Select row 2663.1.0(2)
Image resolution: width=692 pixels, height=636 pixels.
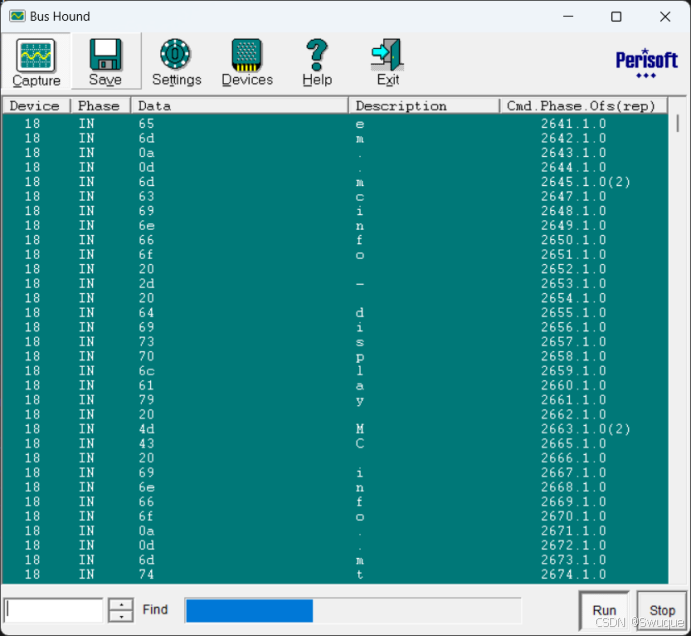coord(335,429)
